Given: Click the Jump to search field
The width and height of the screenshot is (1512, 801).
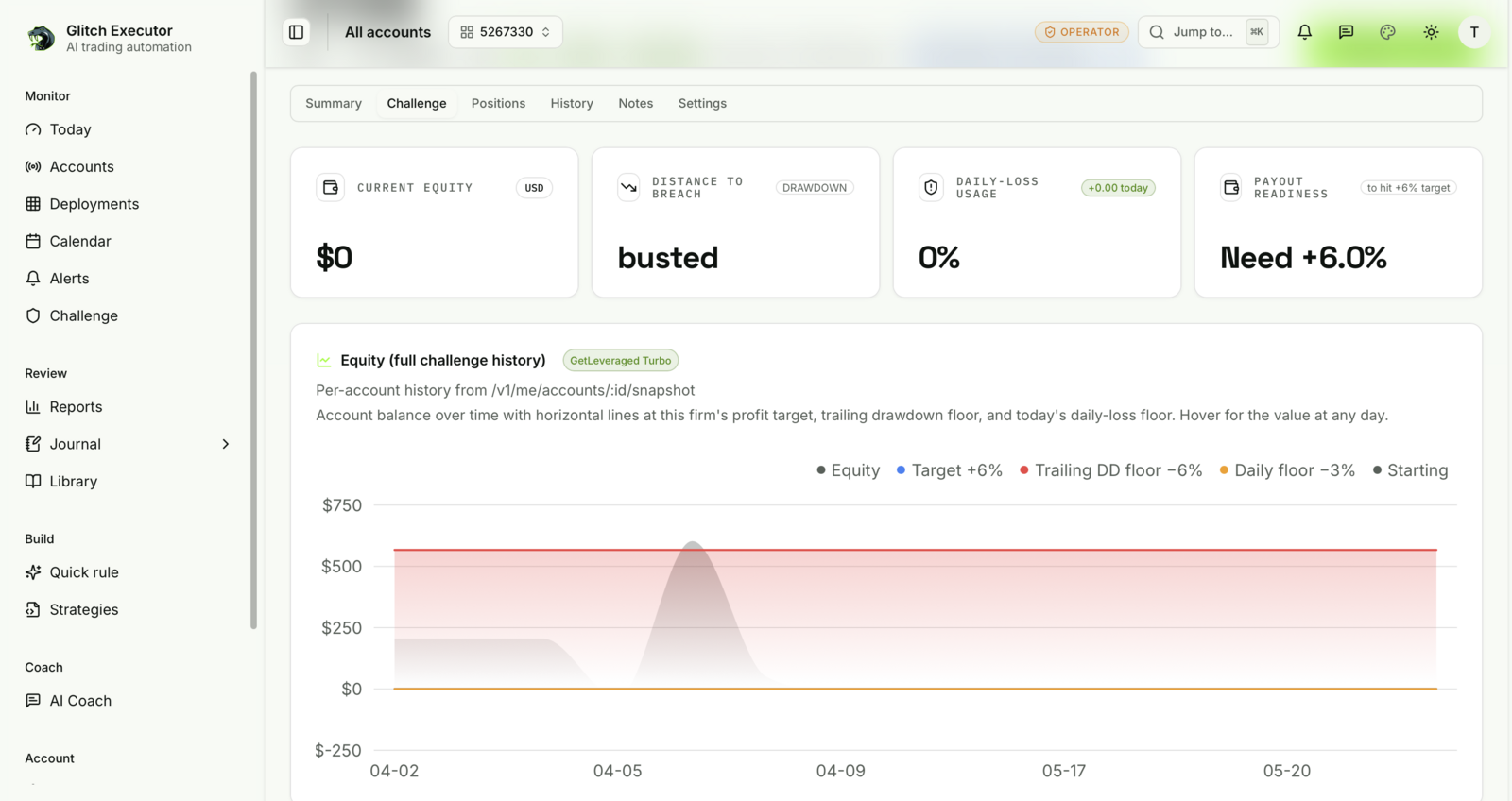Looking at the screenshot, I should [1209, 32].
